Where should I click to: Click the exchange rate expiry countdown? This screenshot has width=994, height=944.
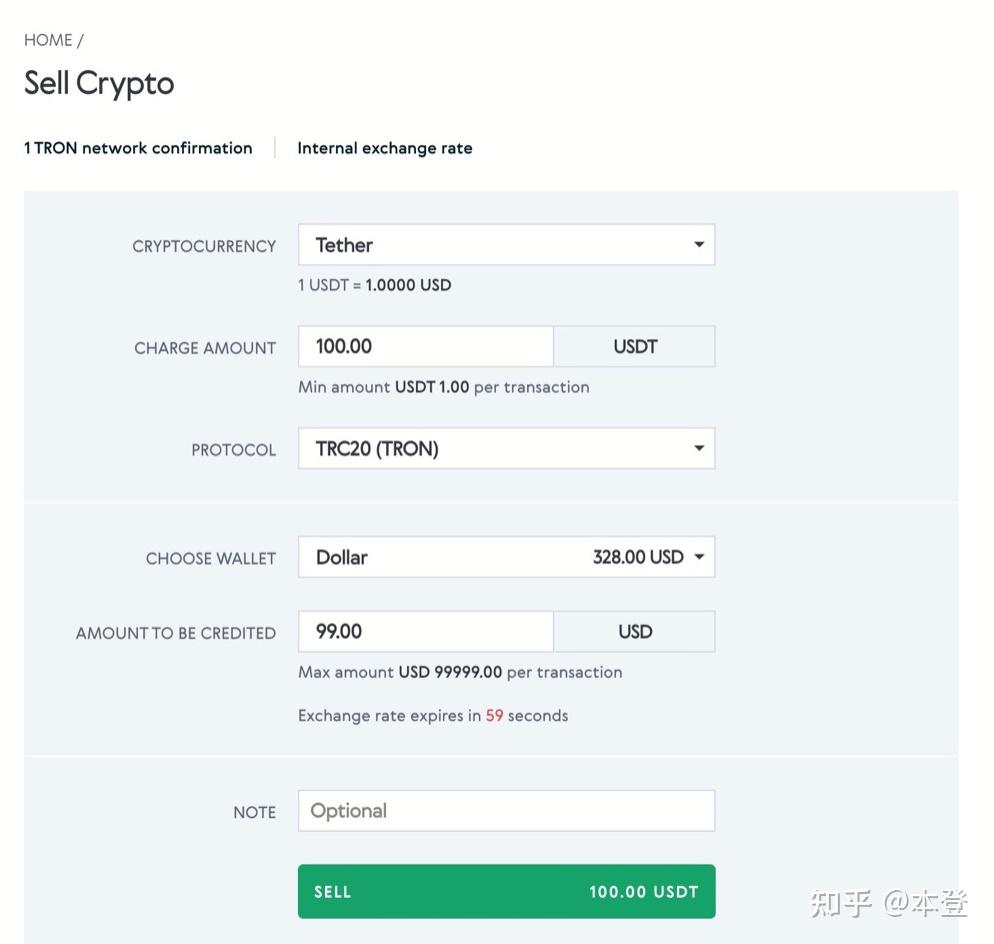tap(433, 716)
